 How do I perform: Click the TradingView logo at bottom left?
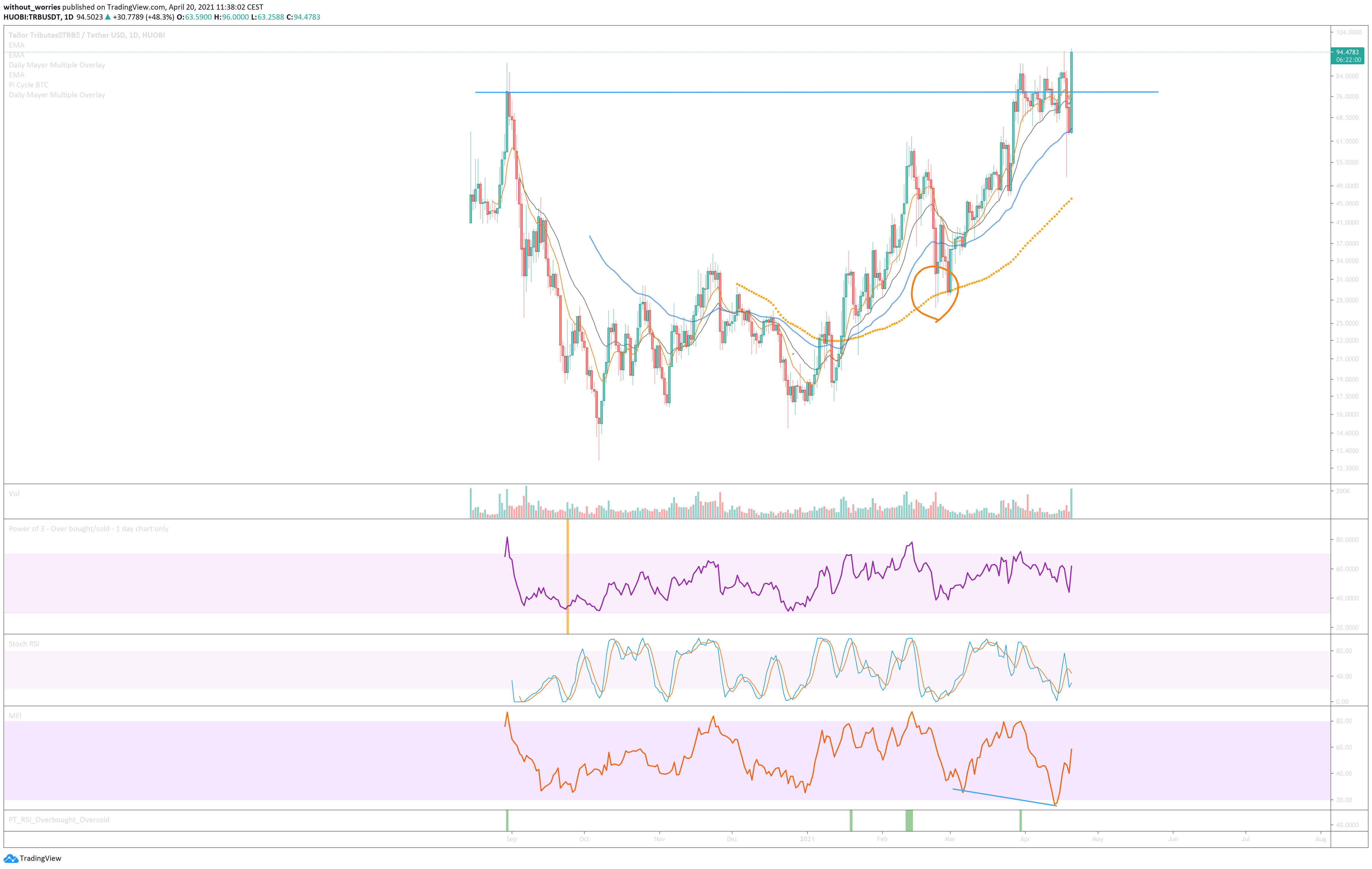pos(32,858)
